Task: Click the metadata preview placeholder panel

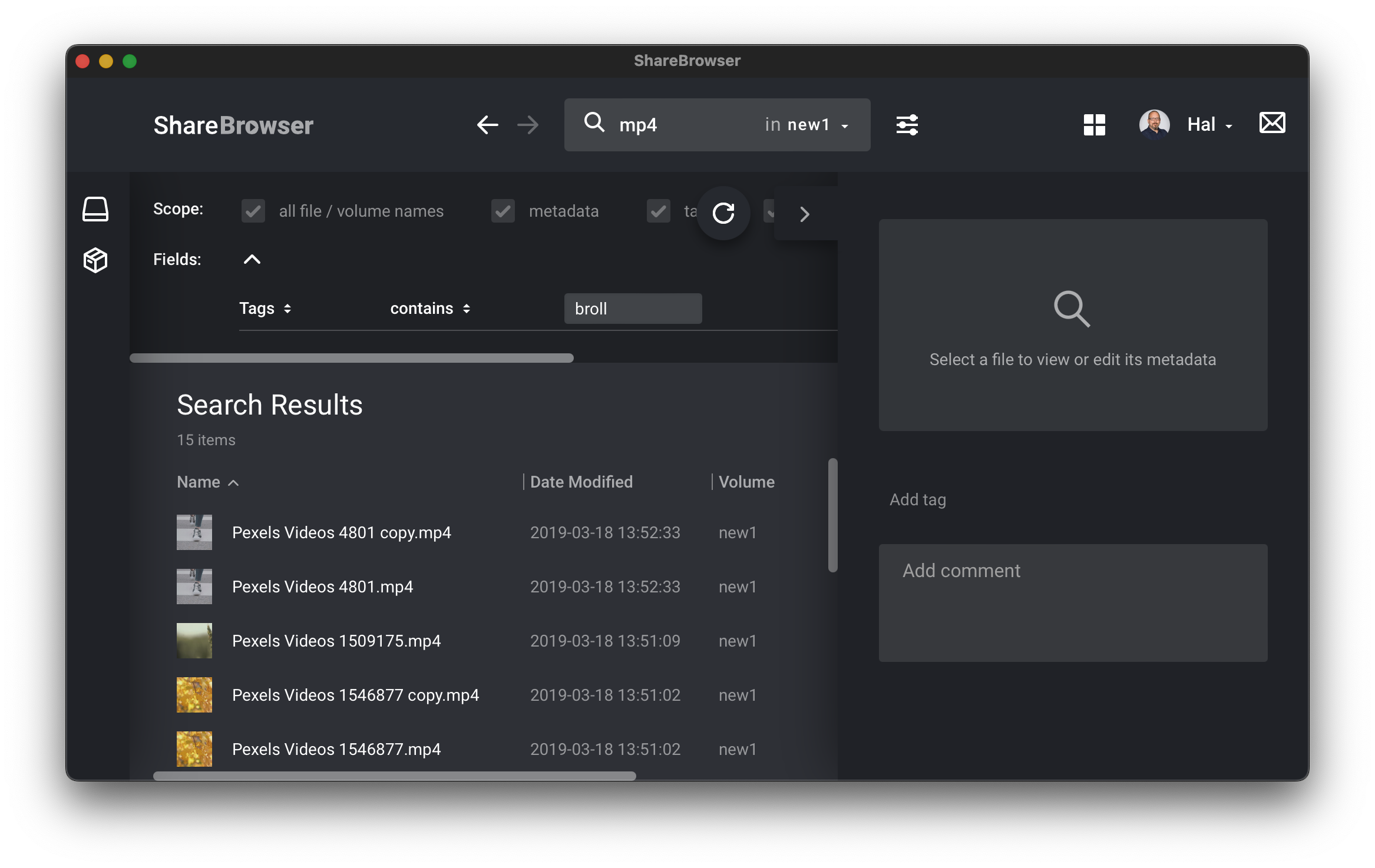Action: pyautogui.click(x=1073, y=325)
